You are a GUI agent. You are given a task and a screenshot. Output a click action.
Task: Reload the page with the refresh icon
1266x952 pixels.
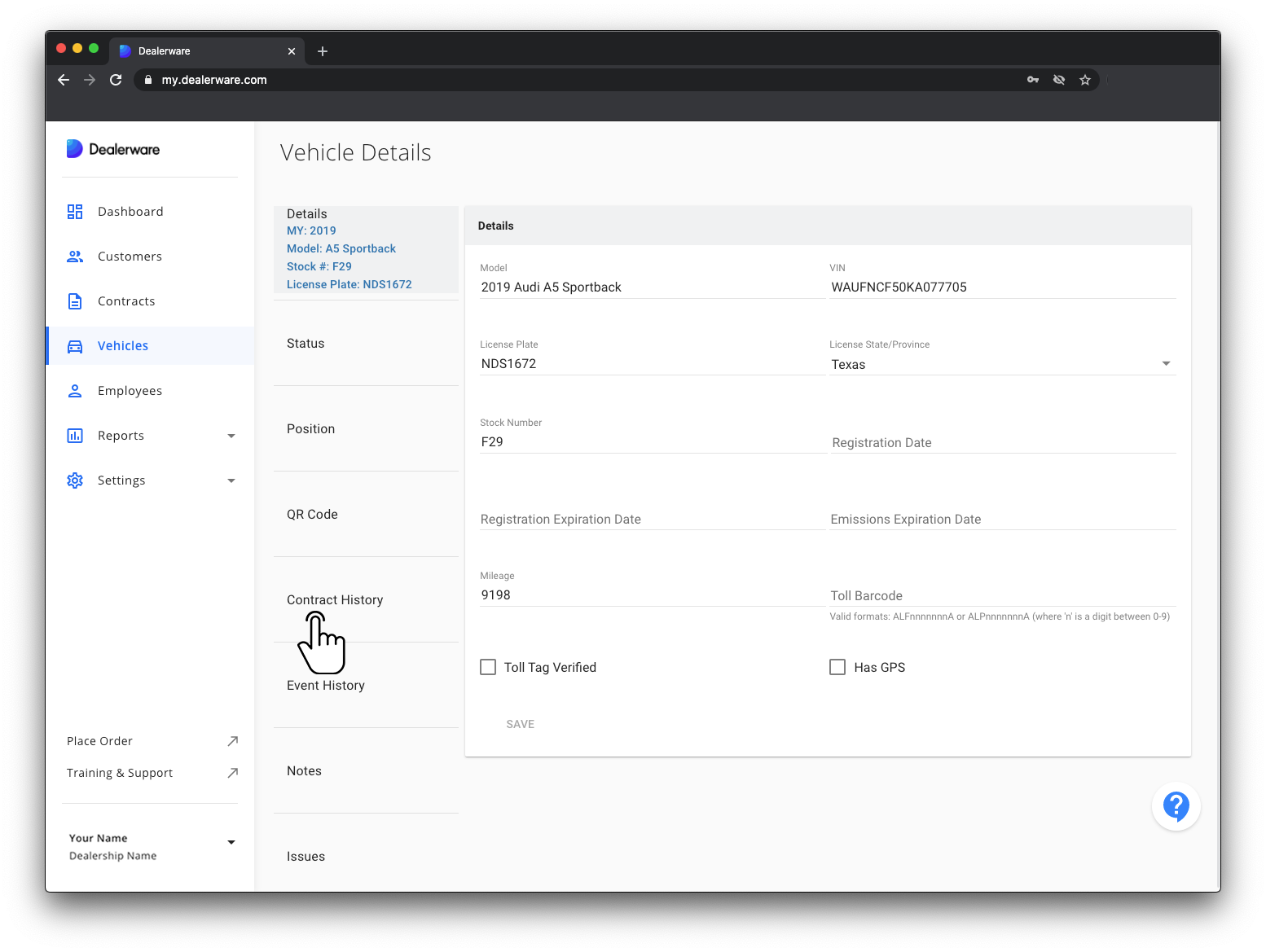116,80
